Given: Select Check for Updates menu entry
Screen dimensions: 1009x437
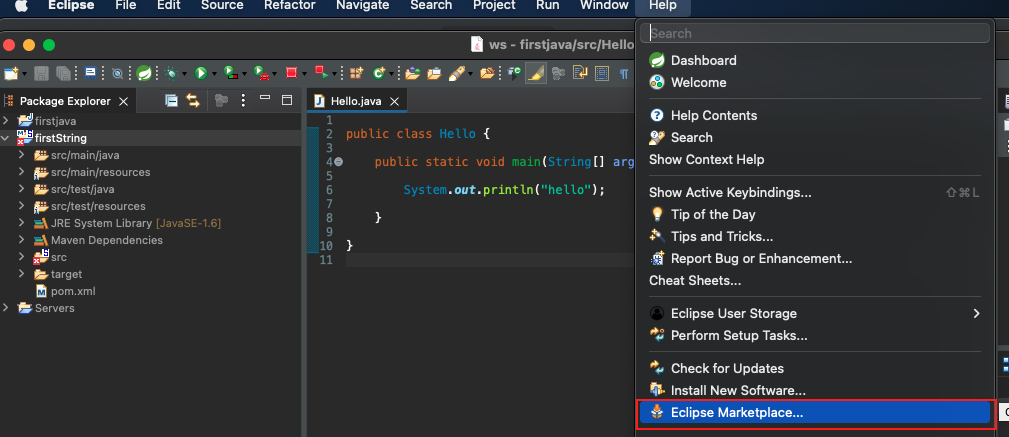Looking at the screenshot, I should coord(814,368).
